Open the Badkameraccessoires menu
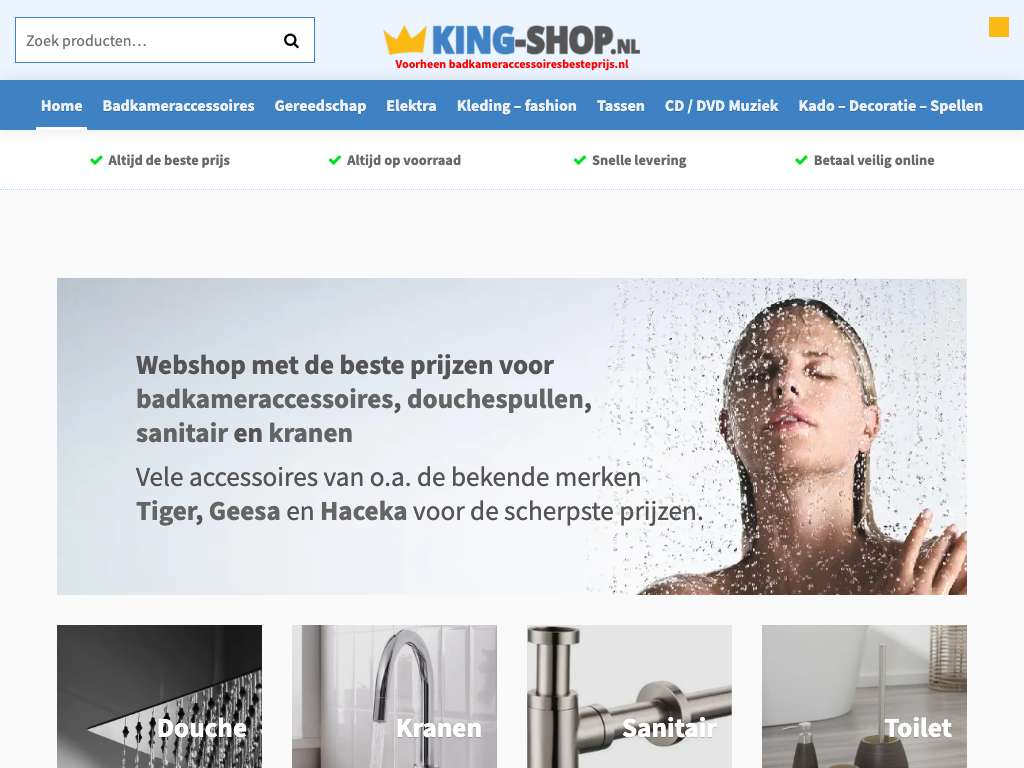 [x=178, y=106]
